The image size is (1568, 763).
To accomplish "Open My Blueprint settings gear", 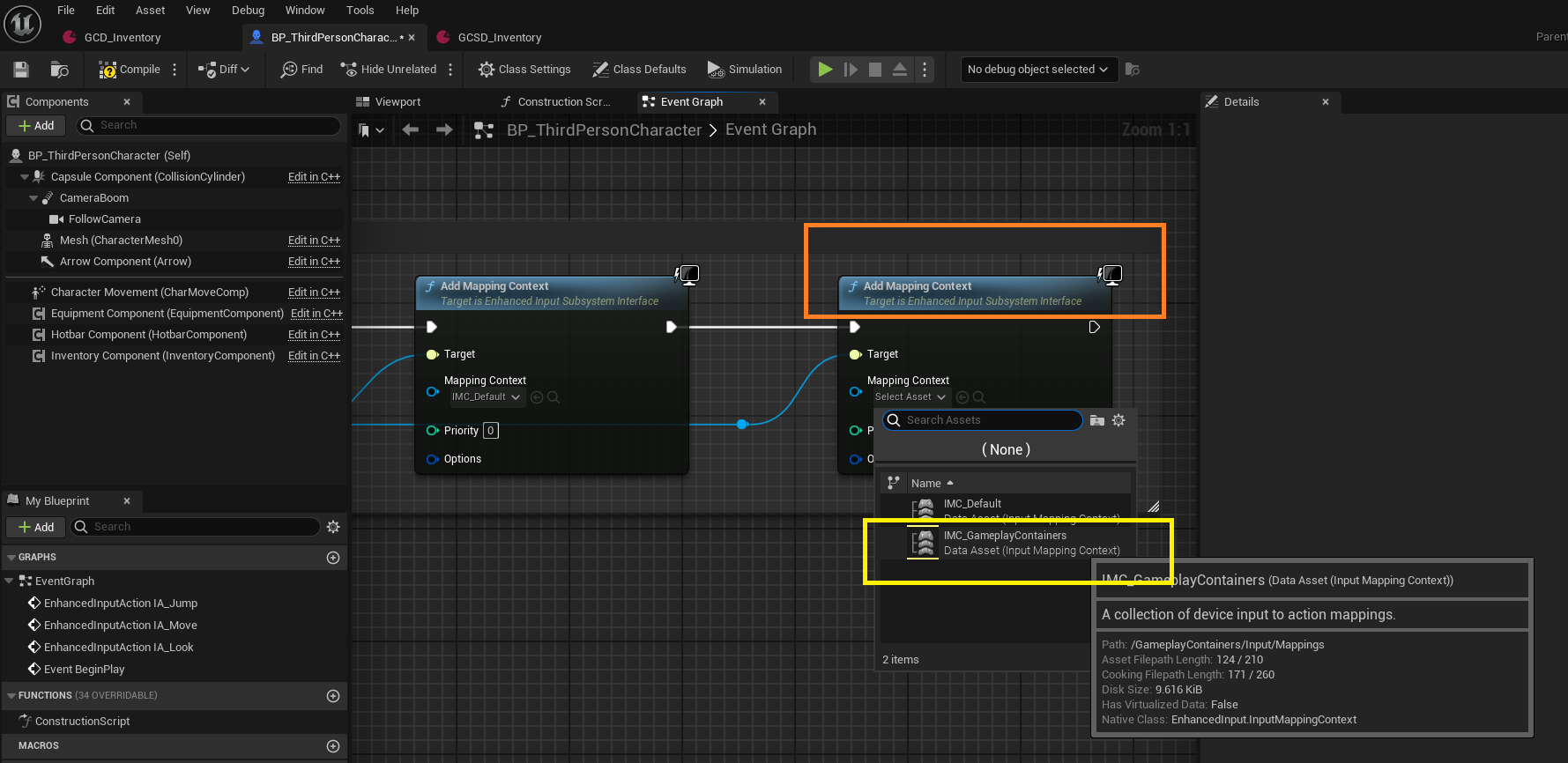I will 333,527.
